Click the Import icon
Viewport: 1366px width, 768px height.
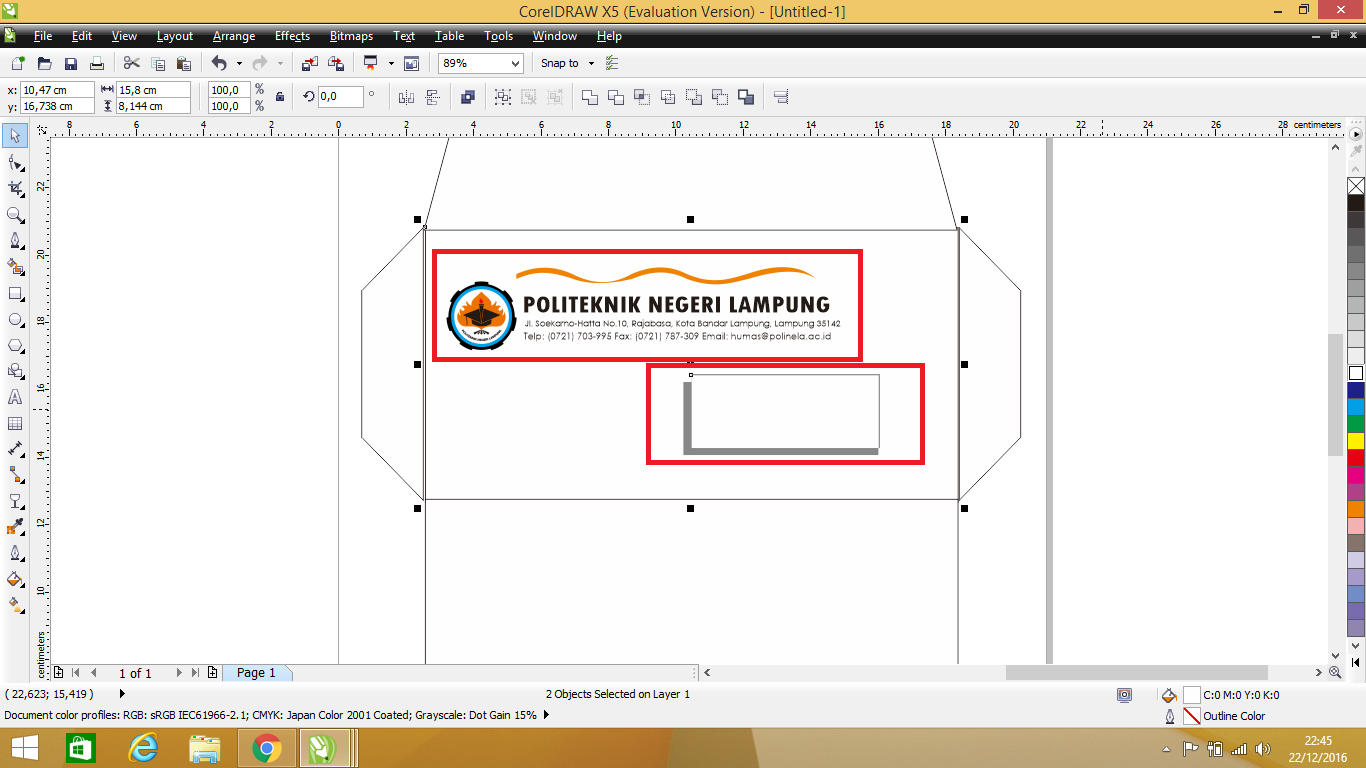[x=310, y=63]
